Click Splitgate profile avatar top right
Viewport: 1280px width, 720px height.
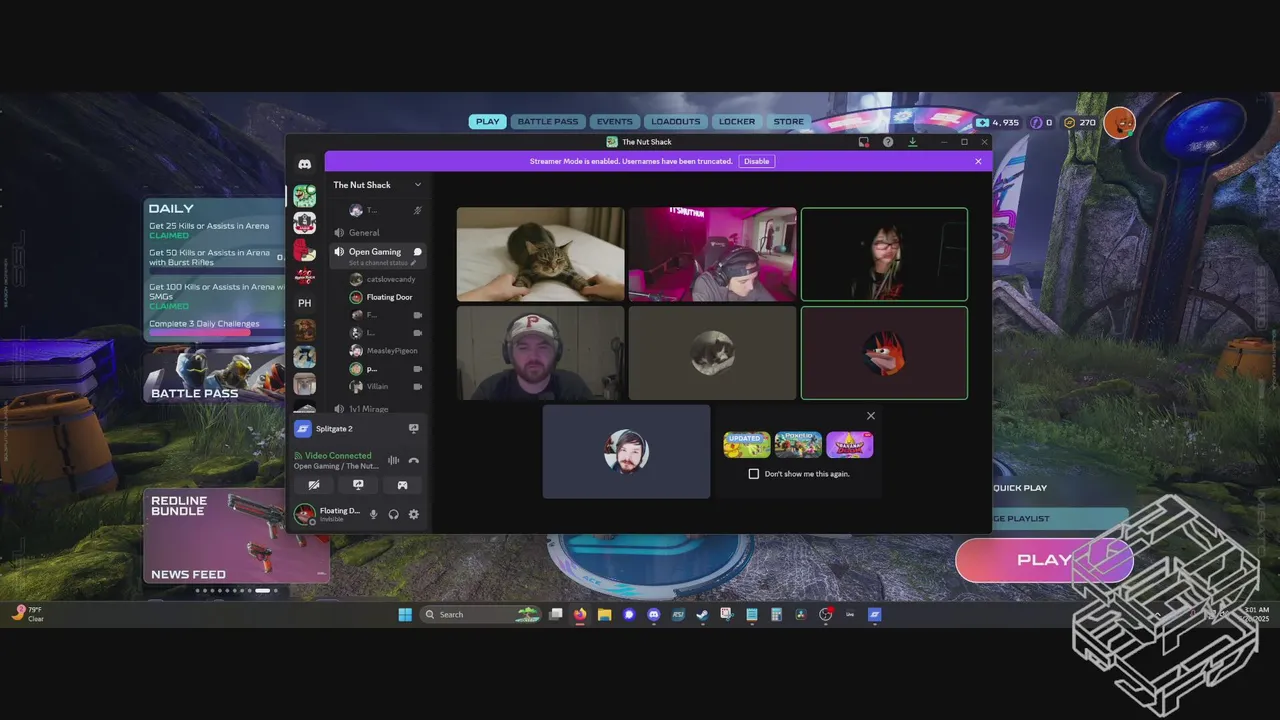(1119, 122)
